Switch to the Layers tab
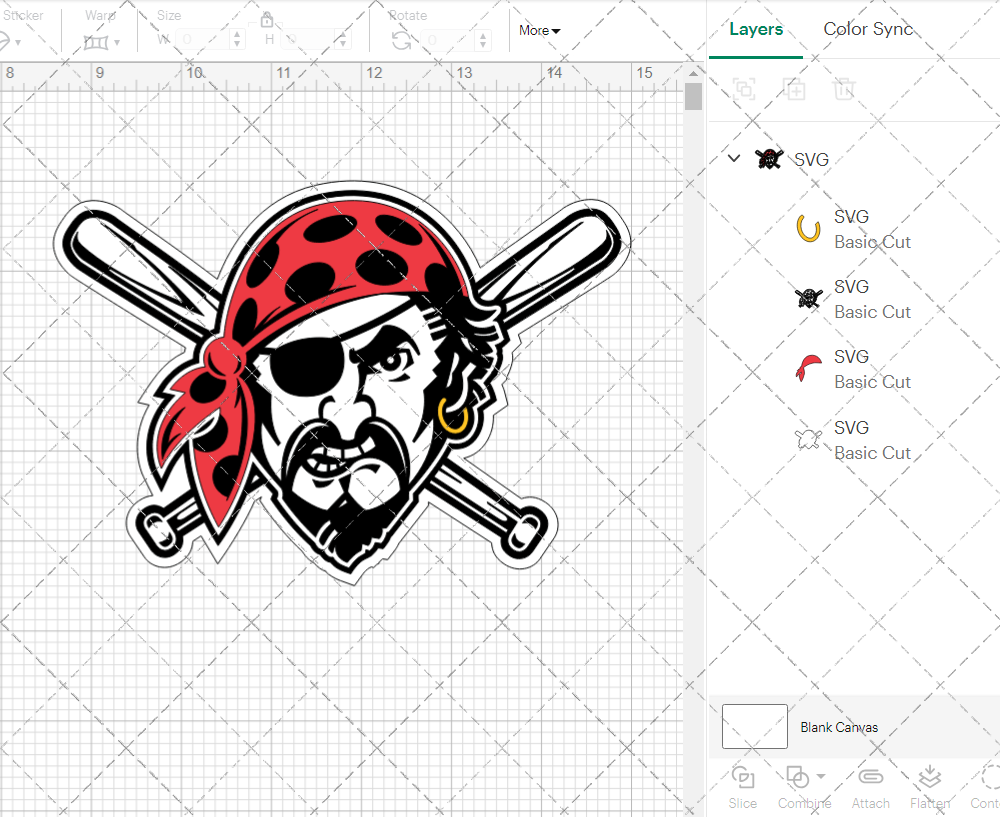The image size is (1000, 817). 756,29
